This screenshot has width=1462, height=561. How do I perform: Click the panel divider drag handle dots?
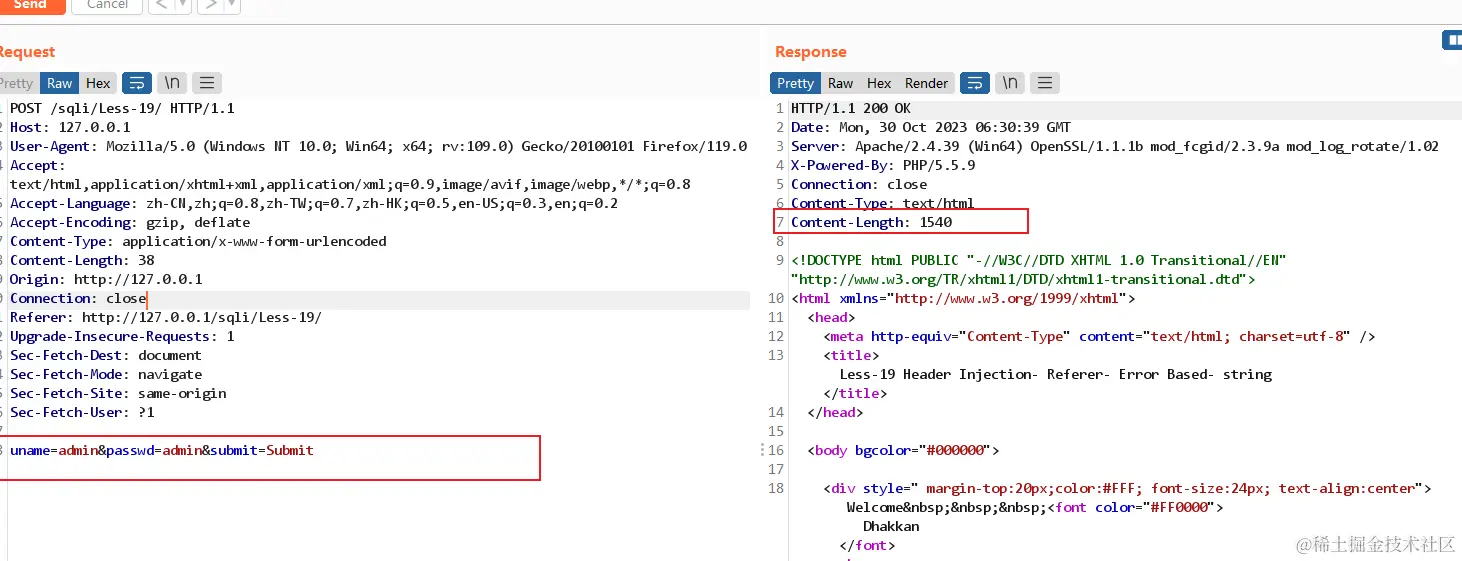[763, 451]
